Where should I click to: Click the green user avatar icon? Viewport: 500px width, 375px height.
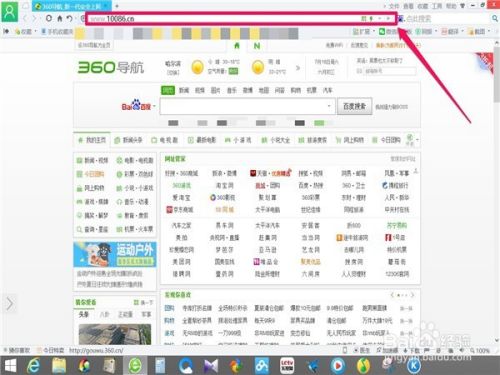point(9,12)
